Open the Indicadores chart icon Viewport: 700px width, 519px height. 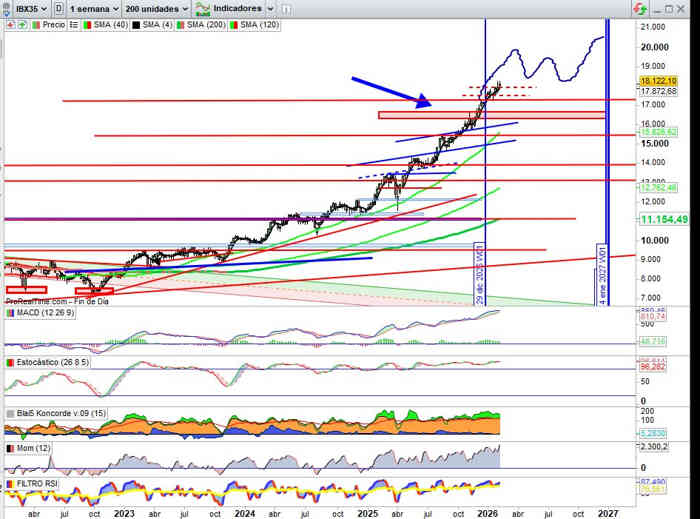pos(204,8)
